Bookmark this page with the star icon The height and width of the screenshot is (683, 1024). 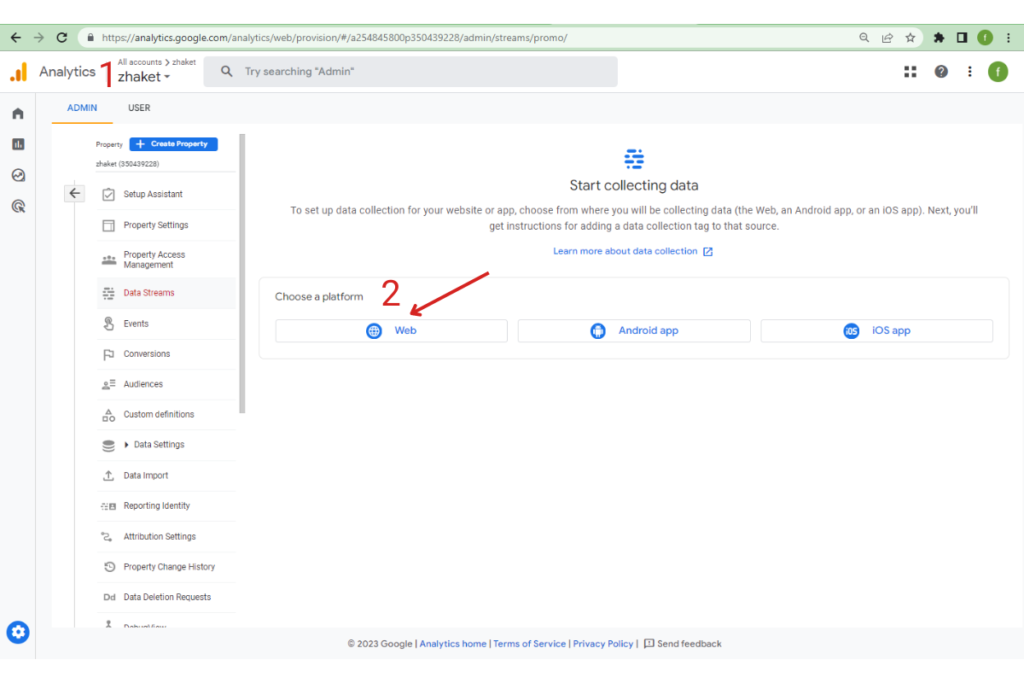910,38
